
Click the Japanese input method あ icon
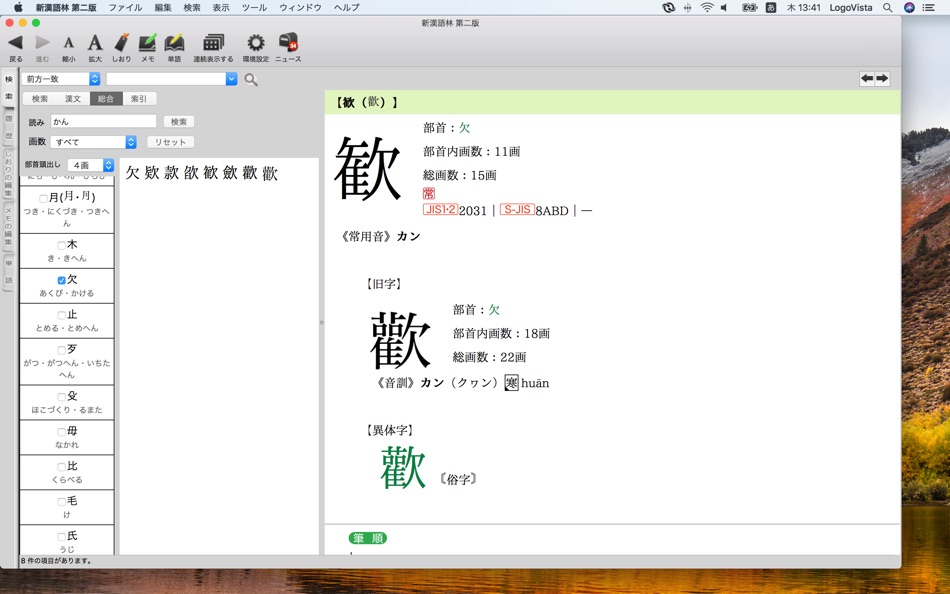(771, 8)
